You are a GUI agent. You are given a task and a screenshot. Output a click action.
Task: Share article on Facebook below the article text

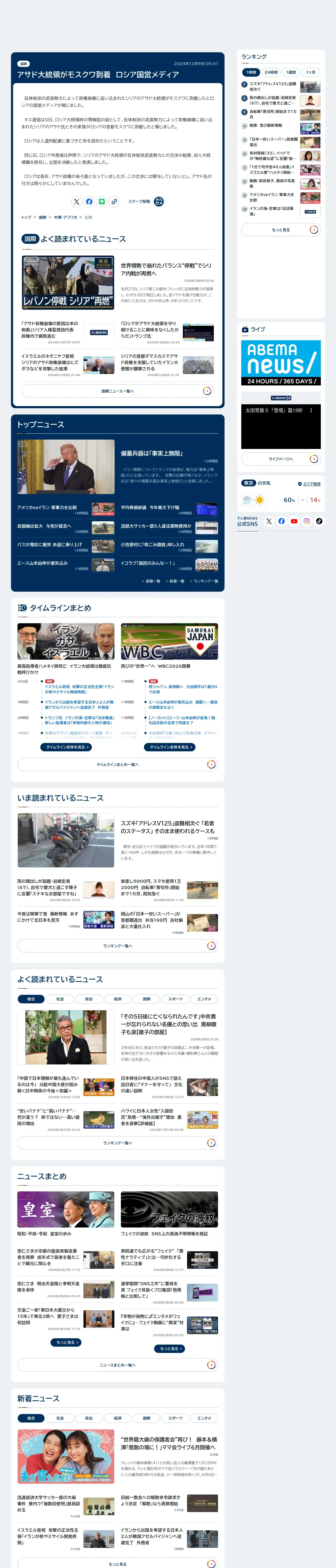[x=89, y=201]
